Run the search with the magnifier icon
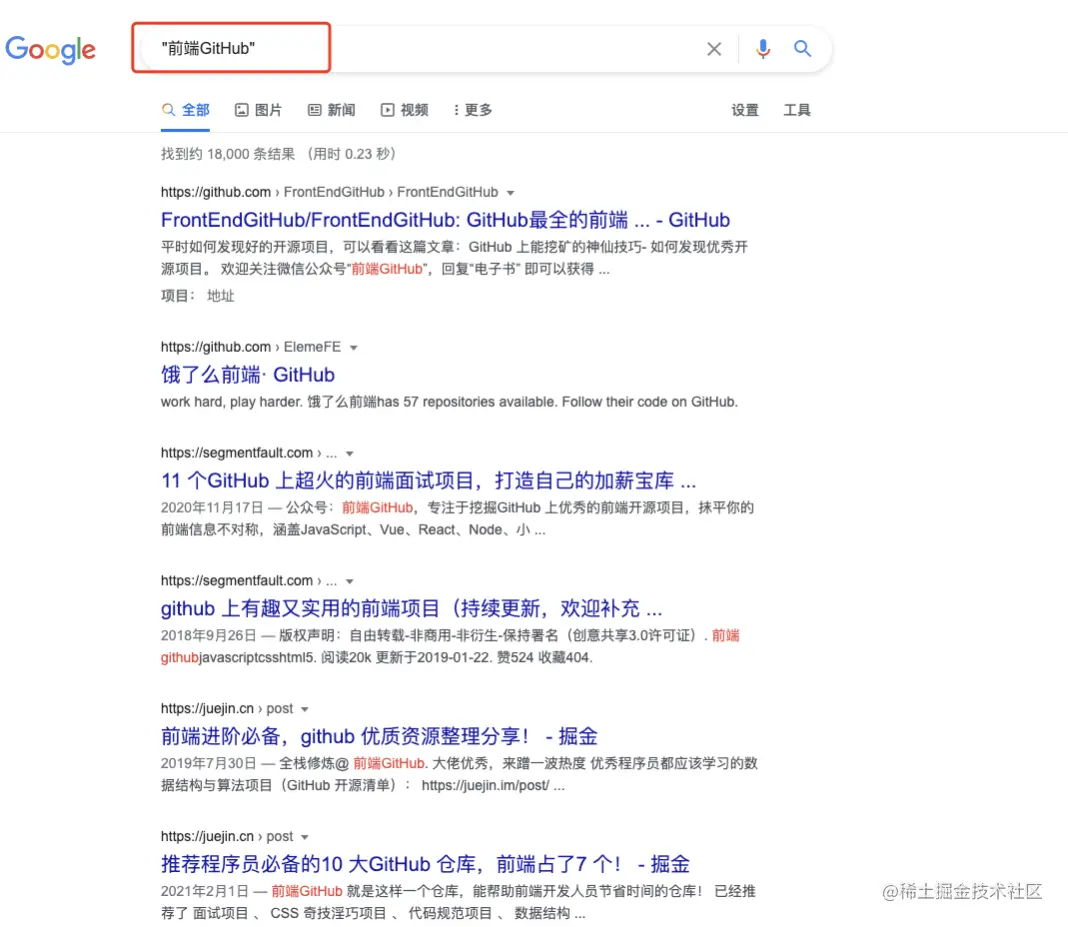 [x=802, y=48]
